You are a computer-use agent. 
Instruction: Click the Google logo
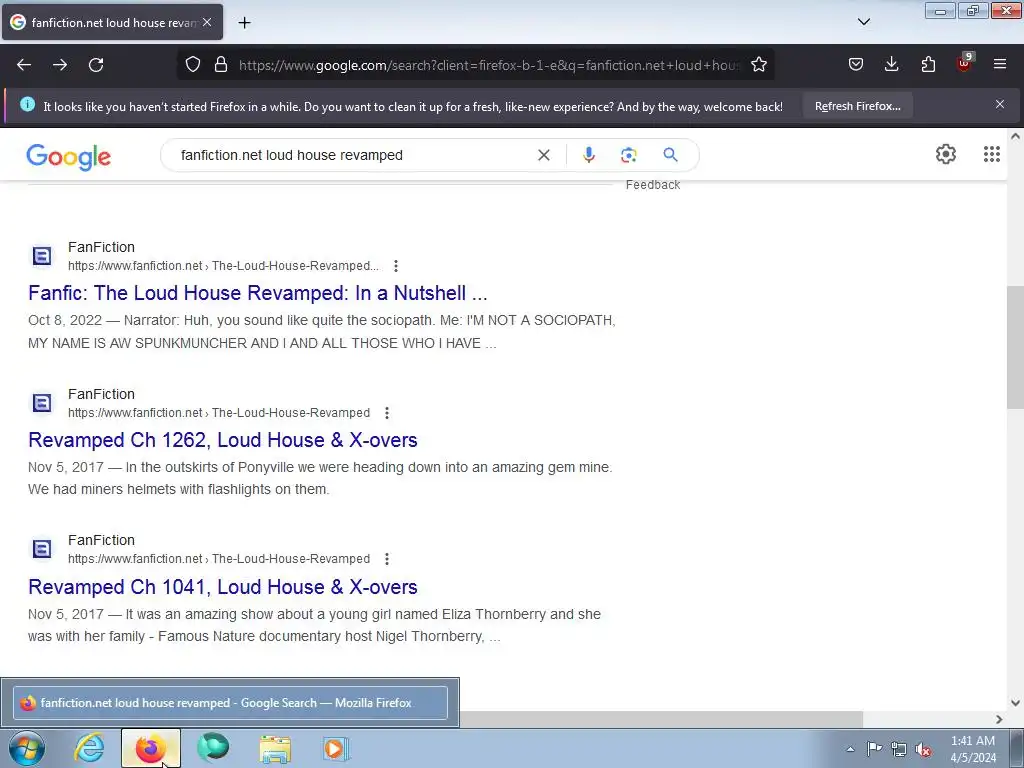[x=69, y=157]
